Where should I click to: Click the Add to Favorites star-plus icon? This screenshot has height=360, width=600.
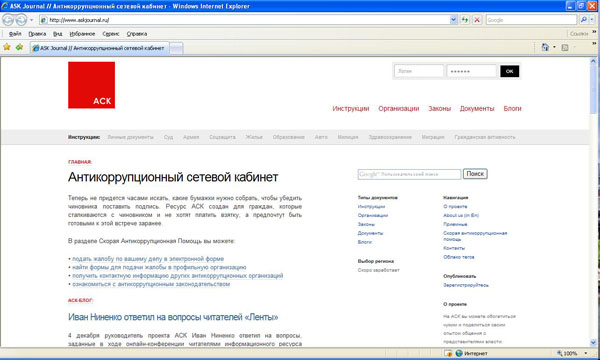point(20,47)
